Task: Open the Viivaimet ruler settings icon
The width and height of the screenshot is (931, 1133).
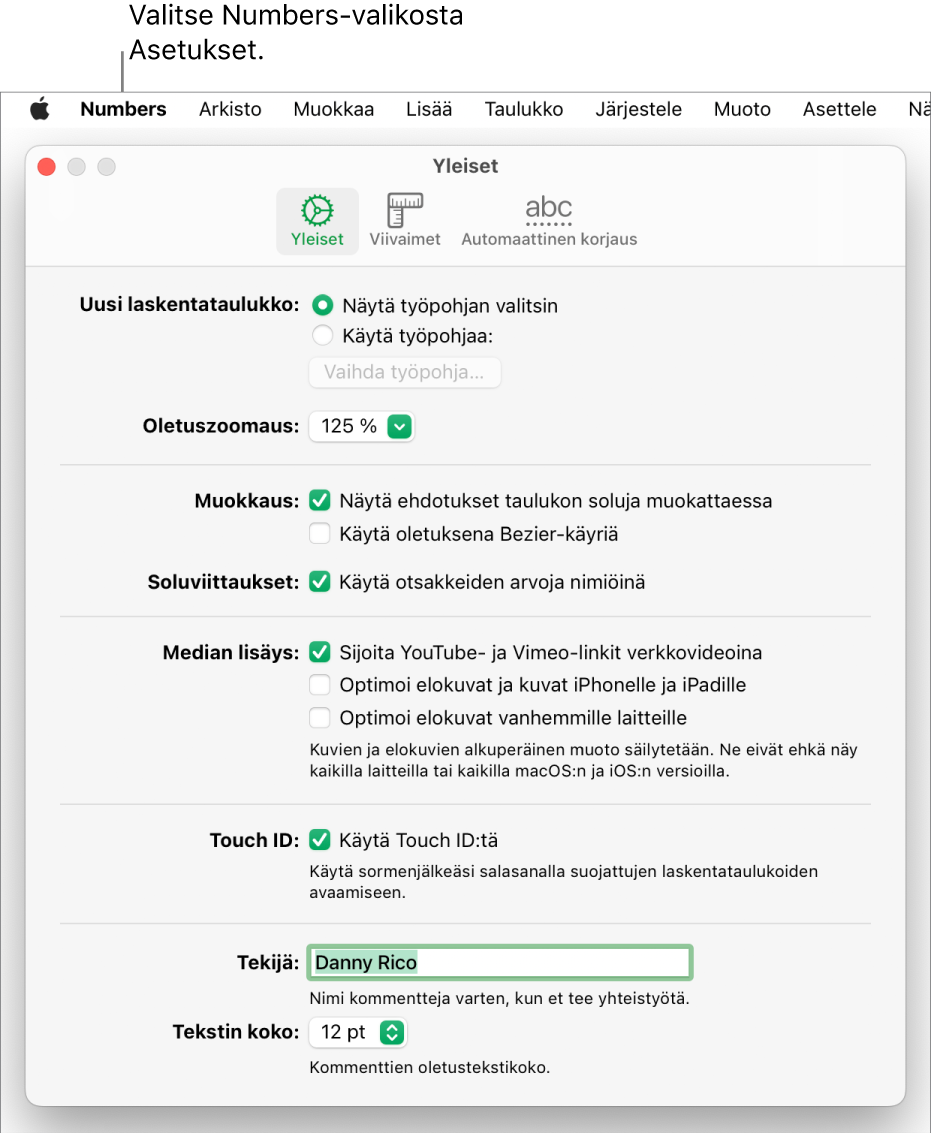Action: 404,220
